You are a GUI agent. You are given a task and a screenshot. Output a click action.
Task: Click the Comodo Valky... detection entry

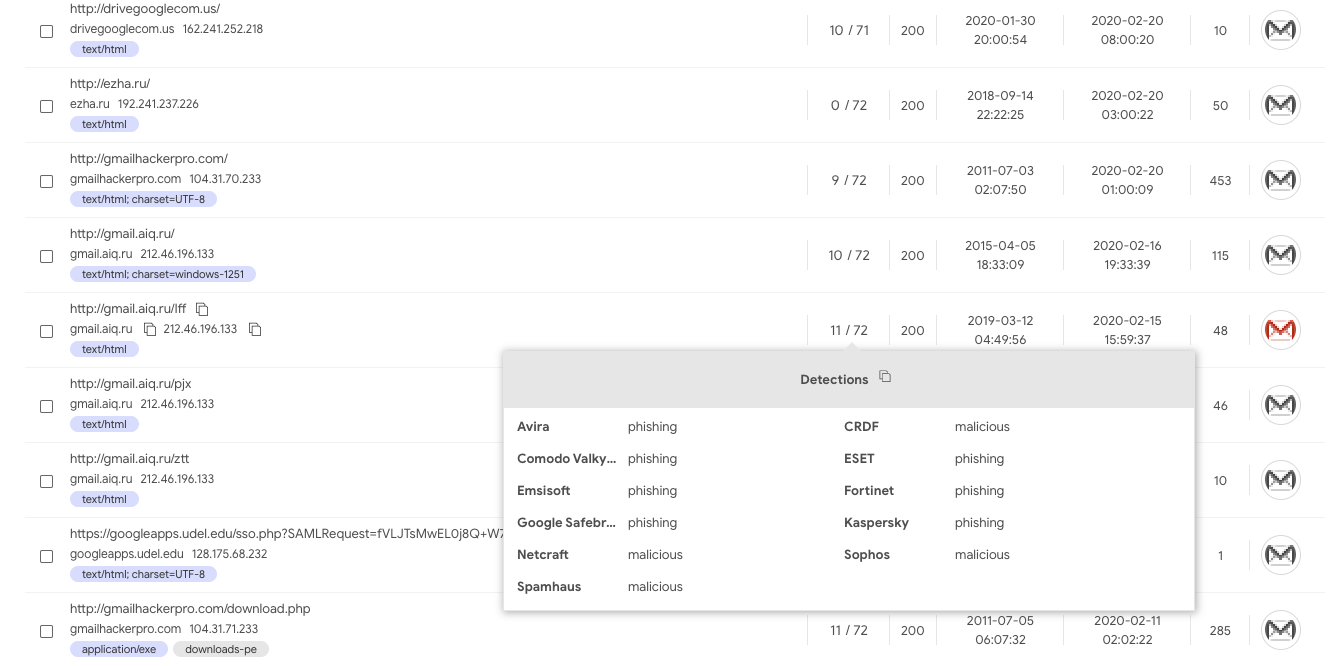597,459
